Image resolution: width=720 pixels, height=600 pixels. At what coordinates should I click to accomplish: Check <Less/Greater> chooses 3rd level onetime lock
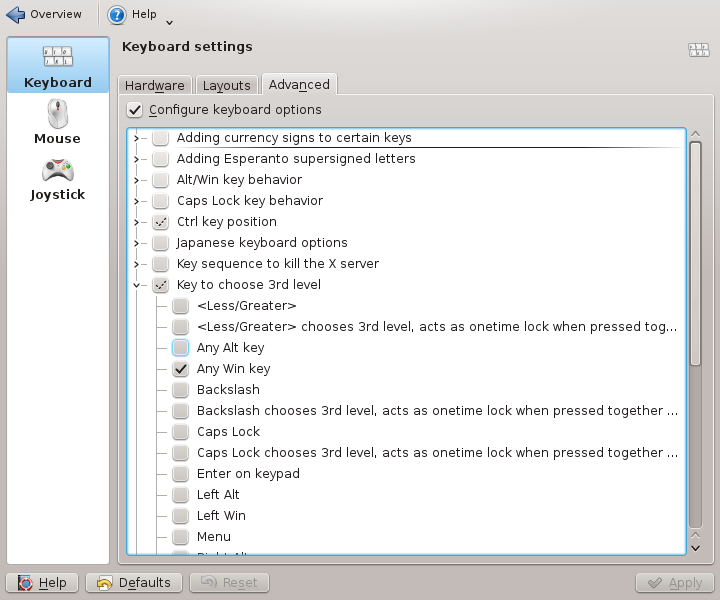point(180,327)
